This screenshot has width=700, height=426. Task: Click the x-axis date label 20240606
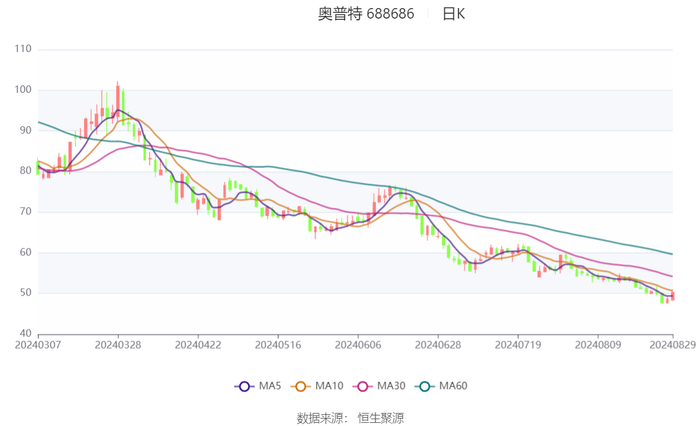pos(358,345)
